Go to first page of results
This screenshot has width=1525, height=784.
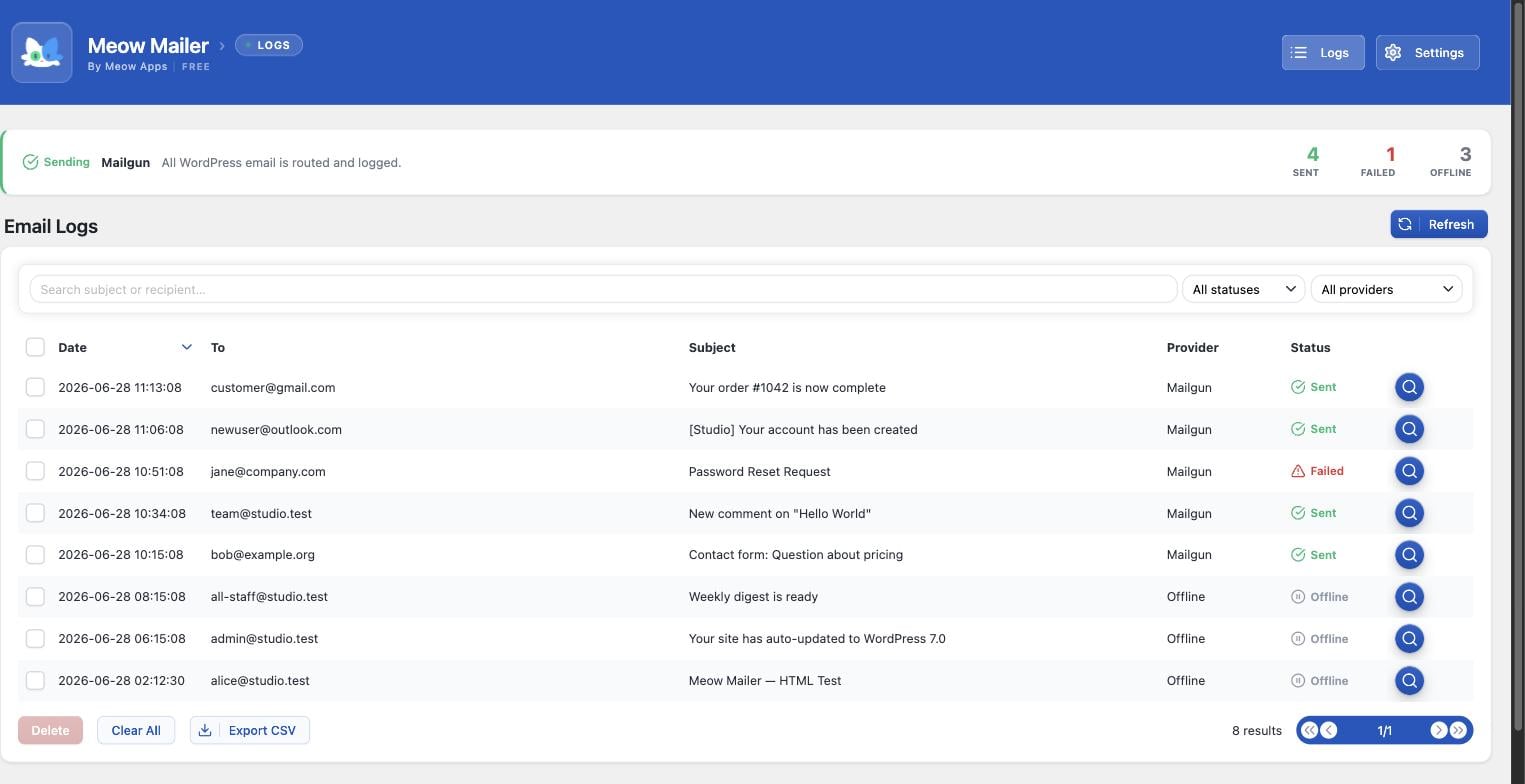(x=1309, y=730)
